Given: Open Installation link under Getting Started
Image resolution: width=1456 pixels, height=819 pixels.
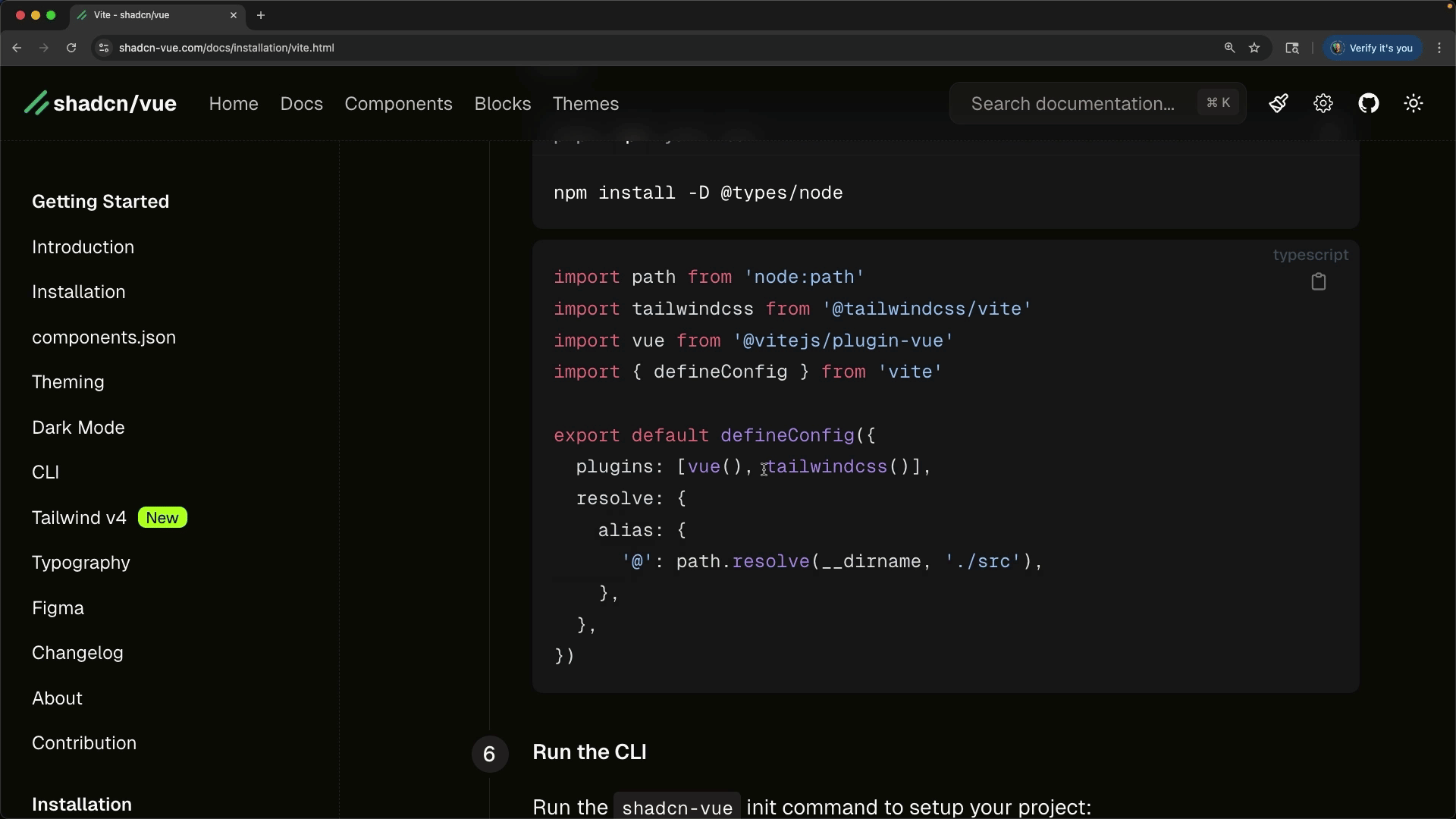Looking at the screenshot, I should tap(79, 292).
